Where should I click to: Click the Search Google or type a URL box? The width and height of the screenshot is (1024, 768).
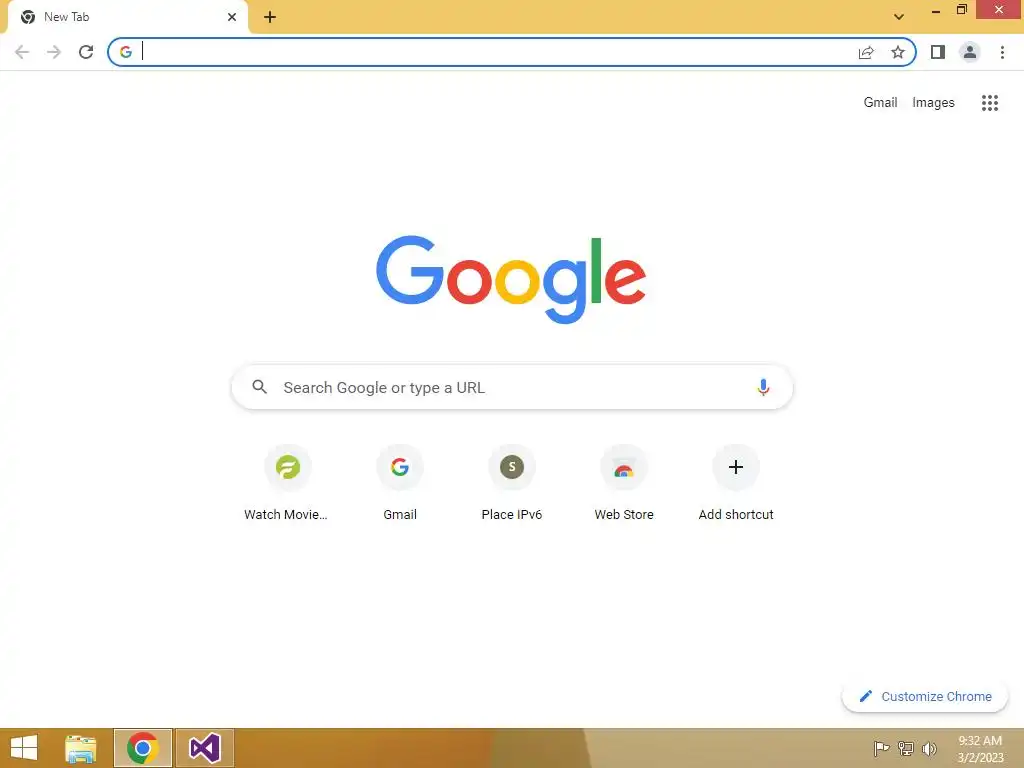pyautogui.click(x=512, y=387)
